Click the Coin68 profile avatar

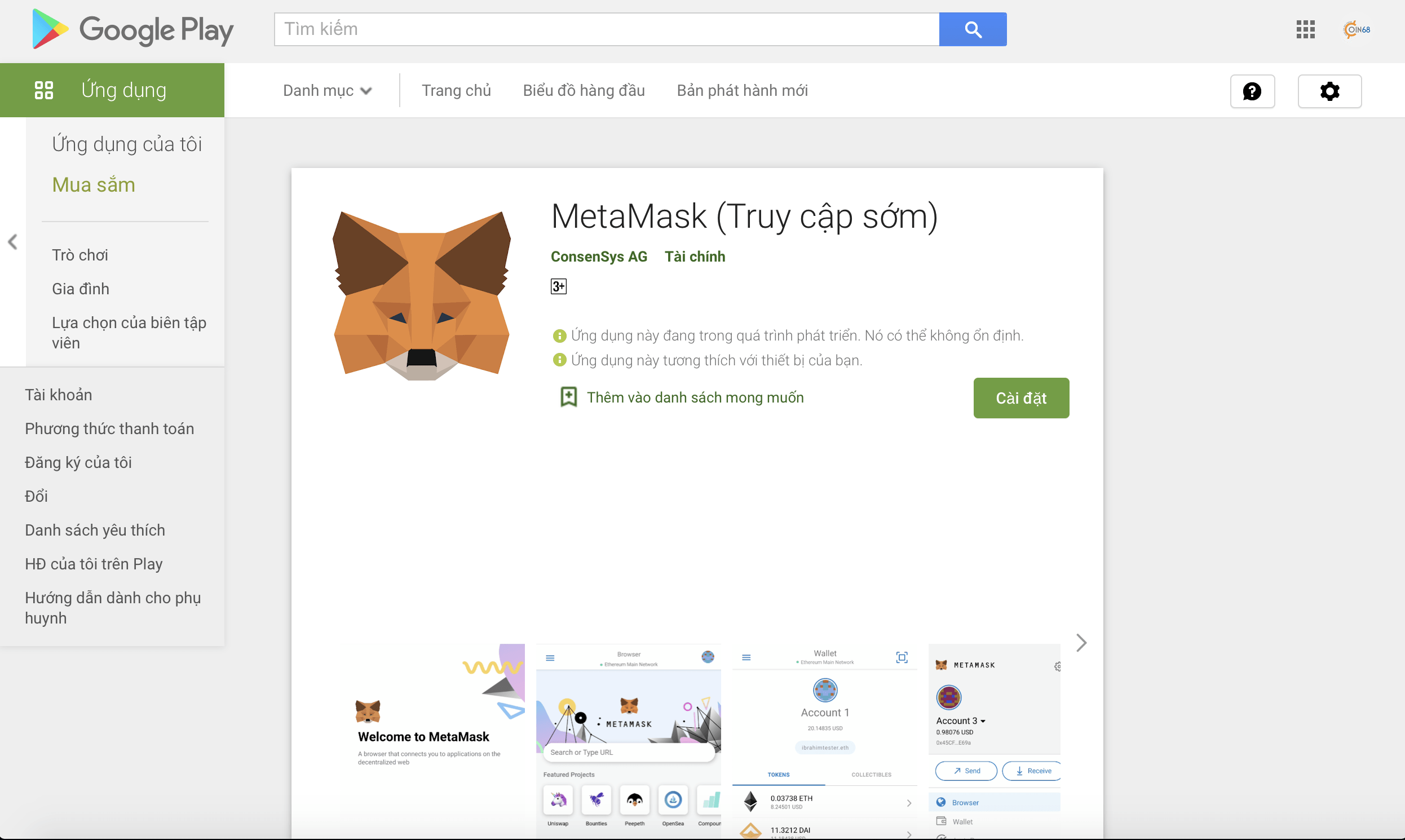point(1358,29)
